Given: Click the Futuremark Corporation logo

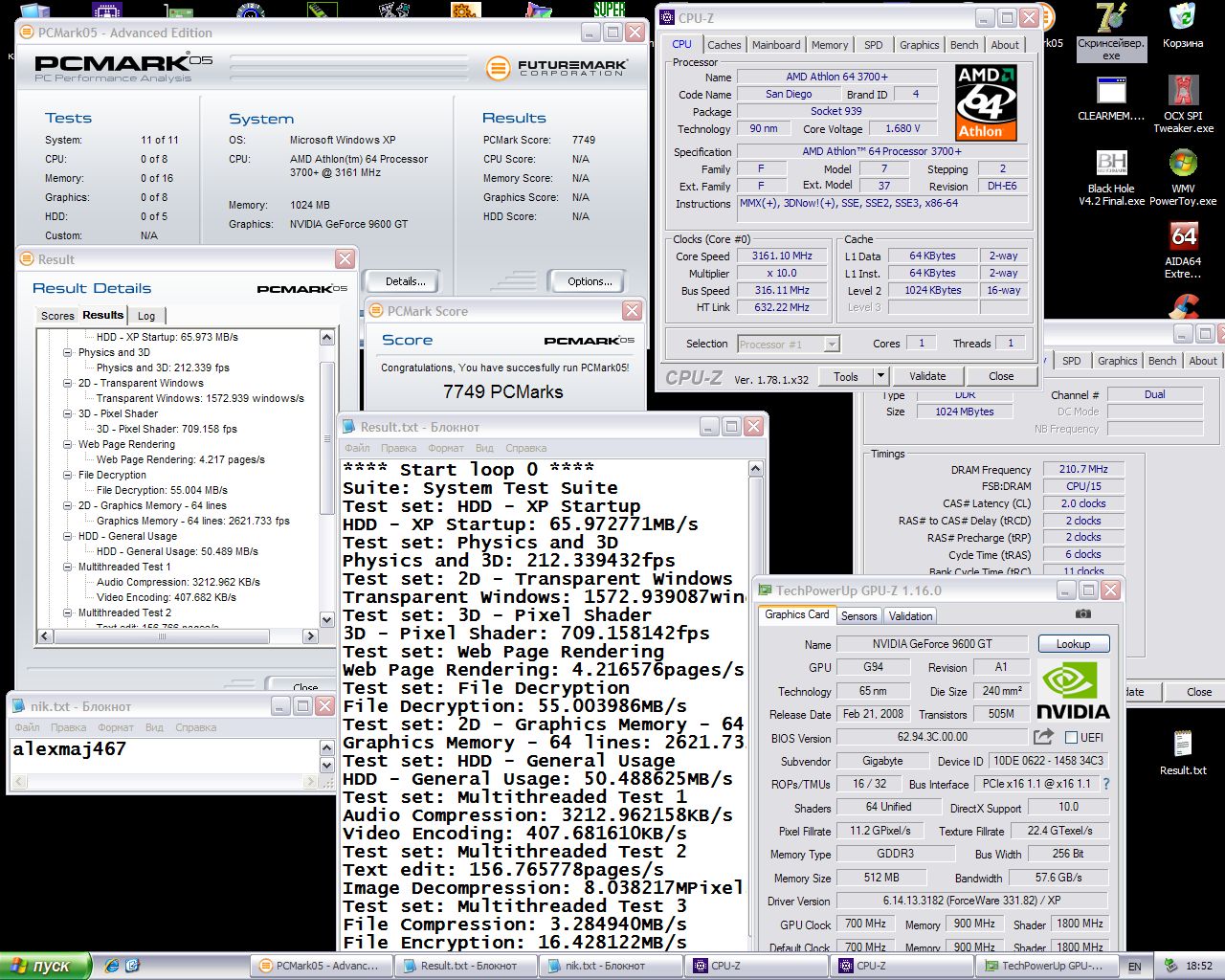Looking at the screenshot, I should pos(557,68).
